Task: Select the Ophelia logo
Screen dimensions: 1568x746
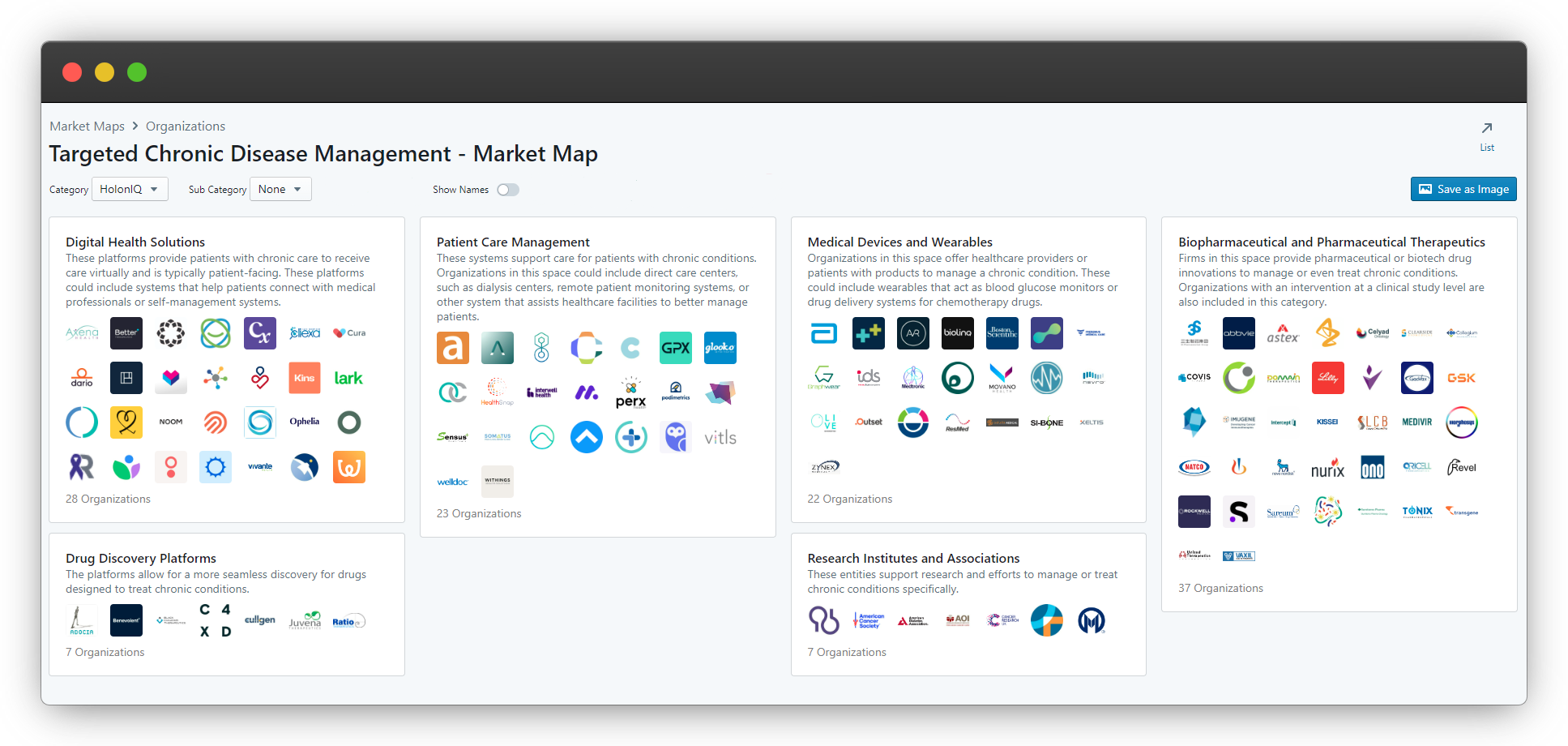Action: (305, 422)
